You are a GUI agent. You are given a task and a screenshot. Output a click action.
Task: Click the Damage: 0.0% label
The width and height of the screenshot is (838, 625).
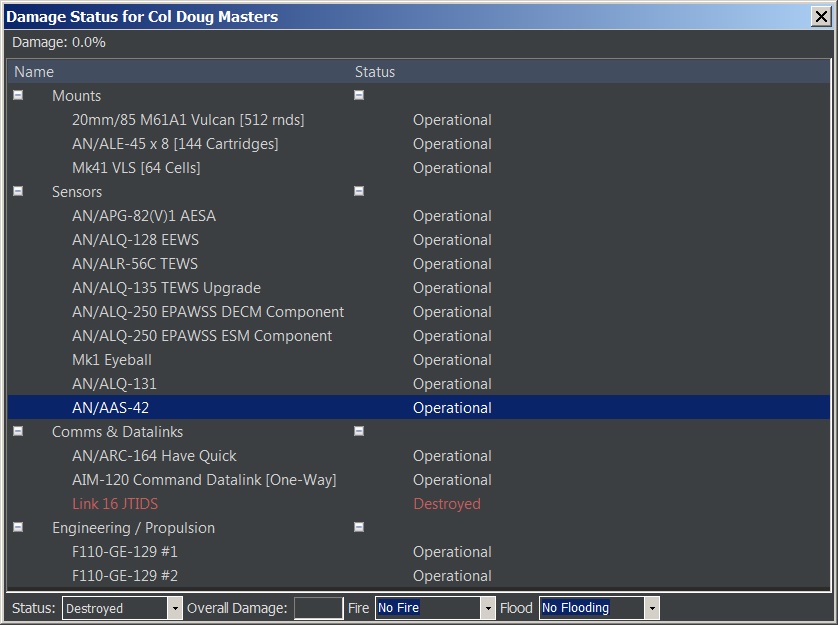coord(59,42)
